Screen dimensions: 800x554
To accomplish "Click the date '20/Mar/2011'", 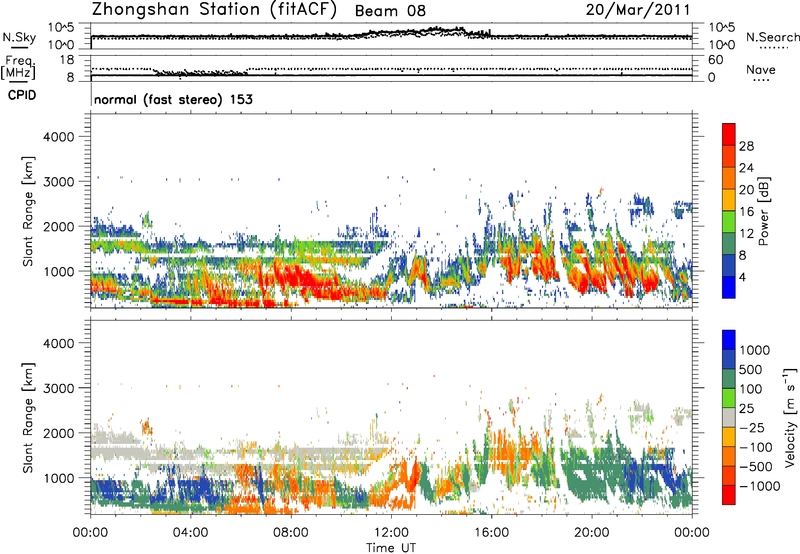I will 638,10.
